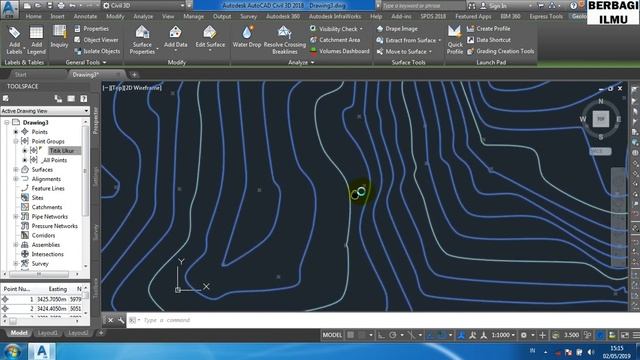
Task: Switch to the Analyze ribbon tab
Action: pos(143,16)
